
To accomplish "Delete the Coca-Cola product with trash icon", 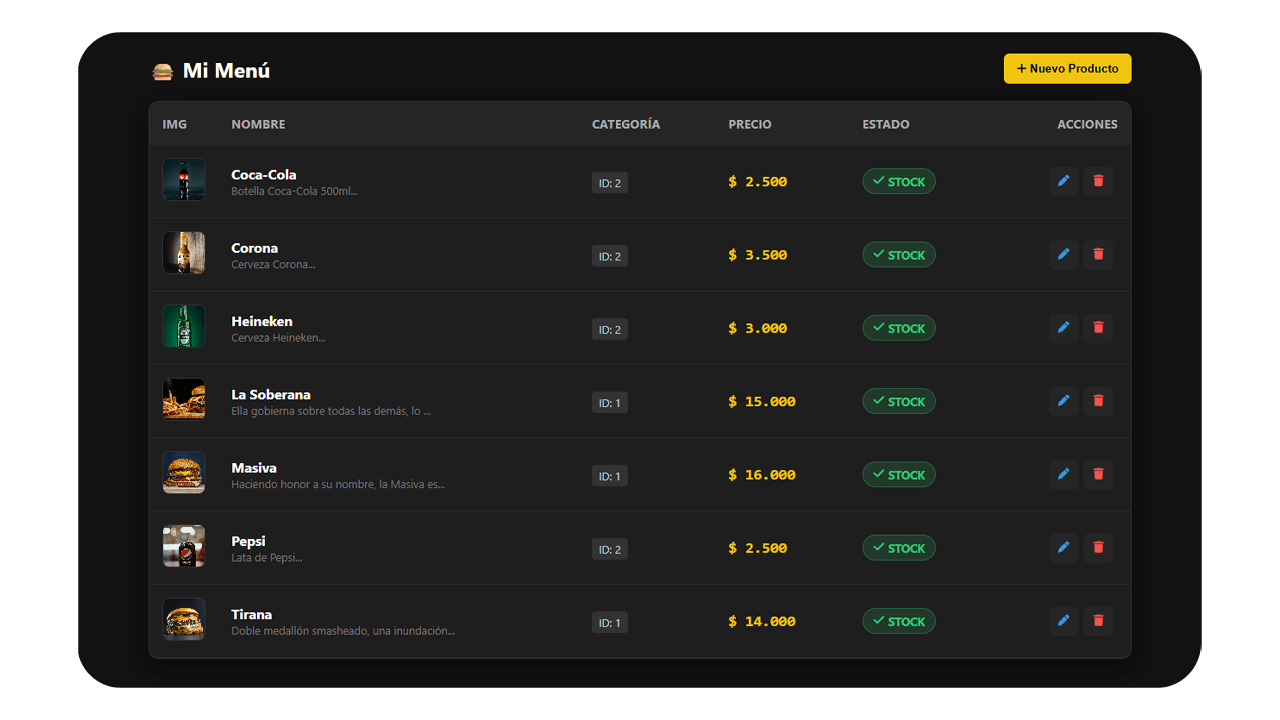I will pyautogui.click(x=1098, y=181).
